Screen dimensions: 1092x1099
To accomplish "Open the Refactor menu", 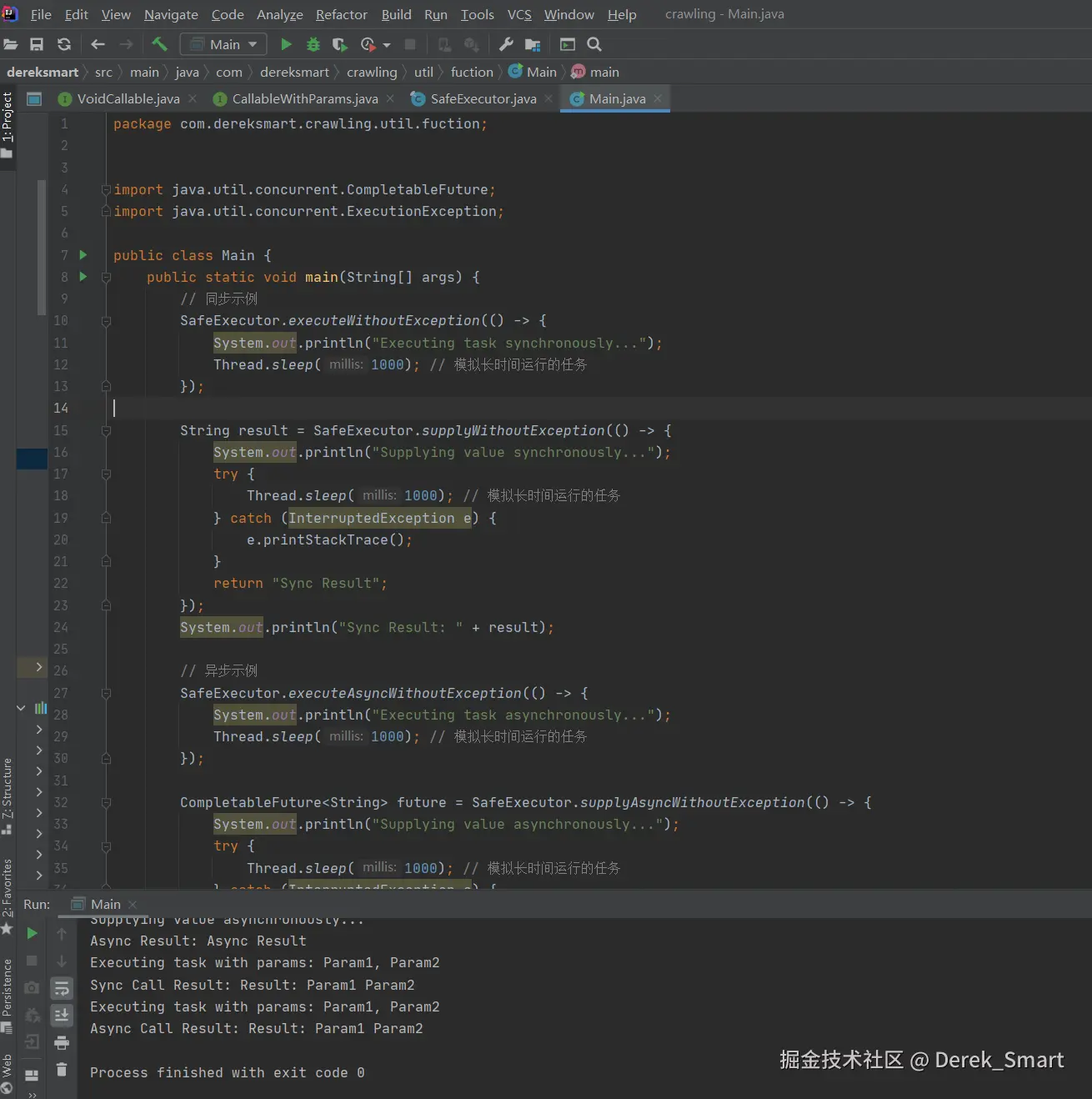I will tap(341, 14).
